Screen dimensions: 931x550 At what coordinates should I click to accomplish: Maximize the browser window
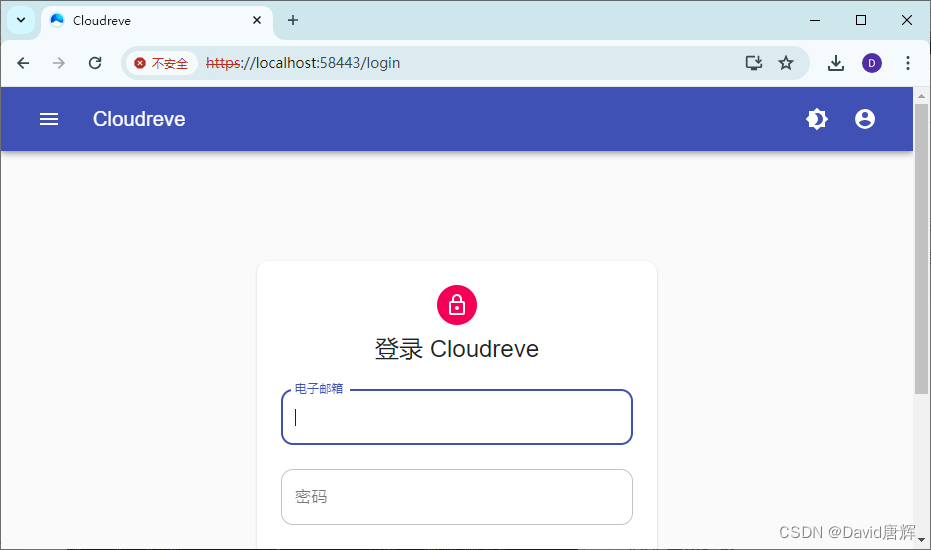point(860,20)
